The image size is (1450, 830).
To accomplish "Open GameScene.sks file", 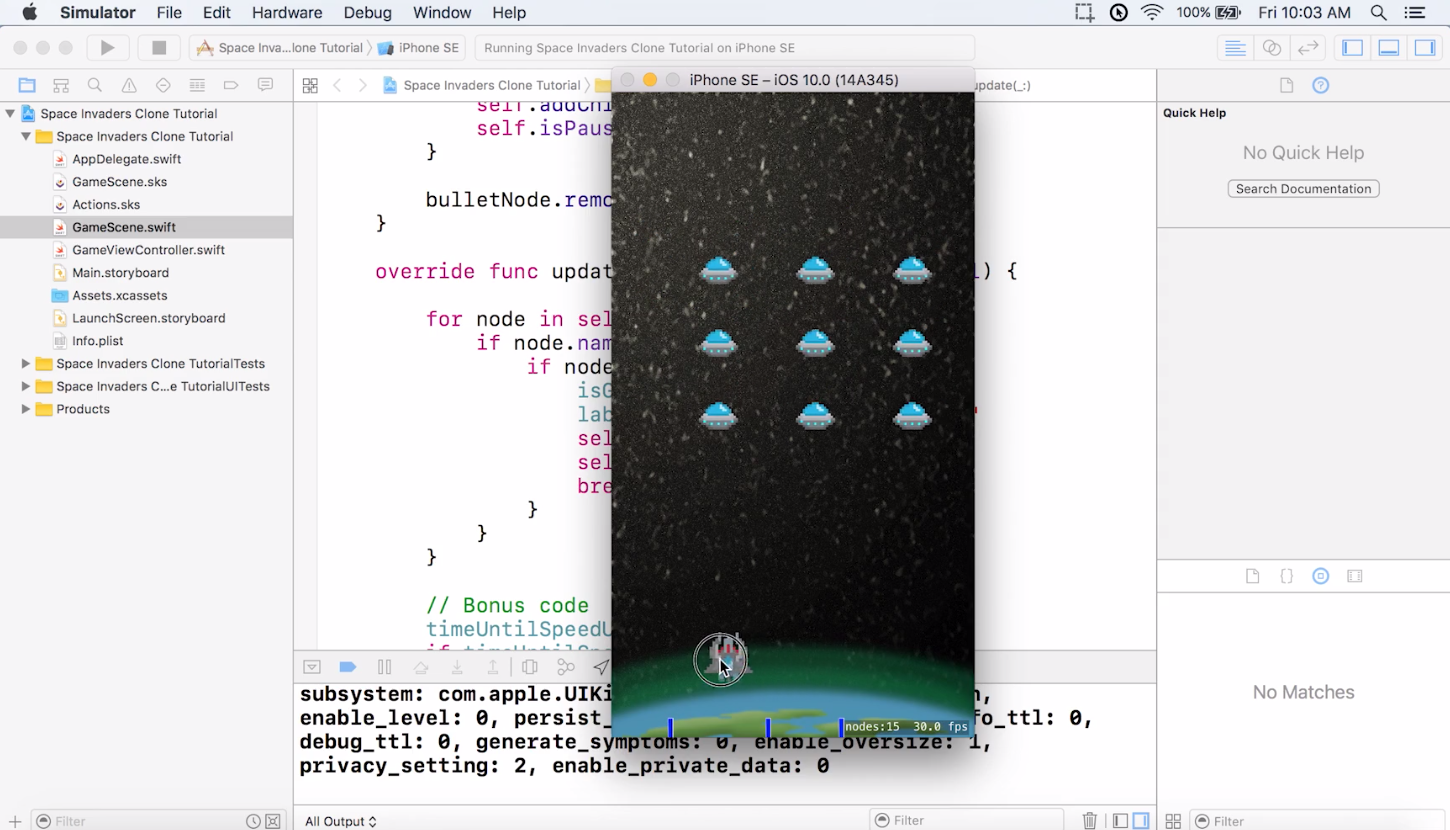I will [119, 182].
